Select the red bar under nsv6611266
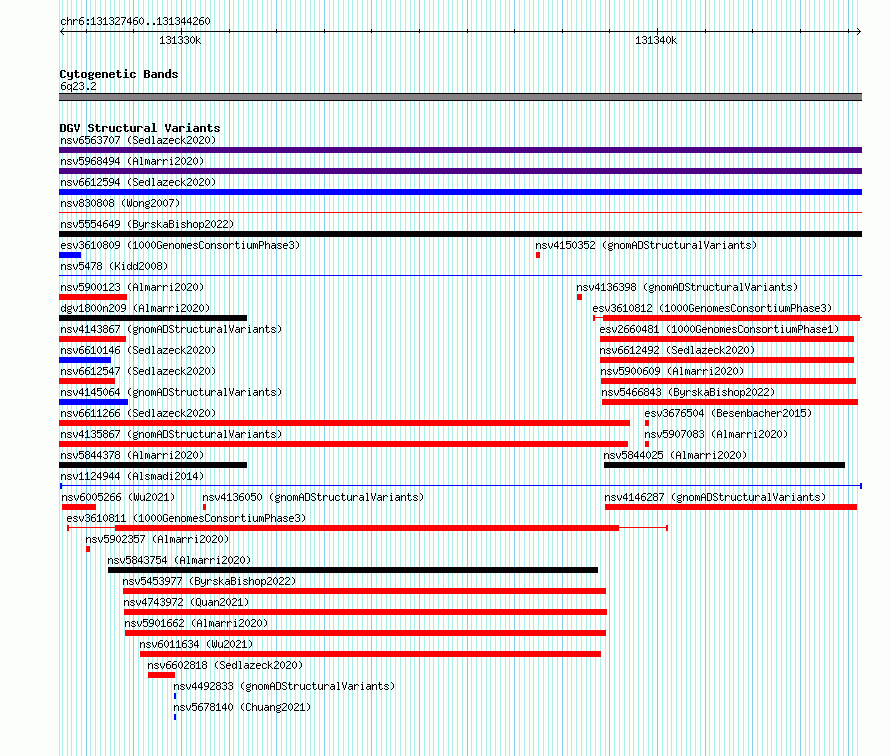This screenshot has height=756, width=890. click(x=345, y=423)
